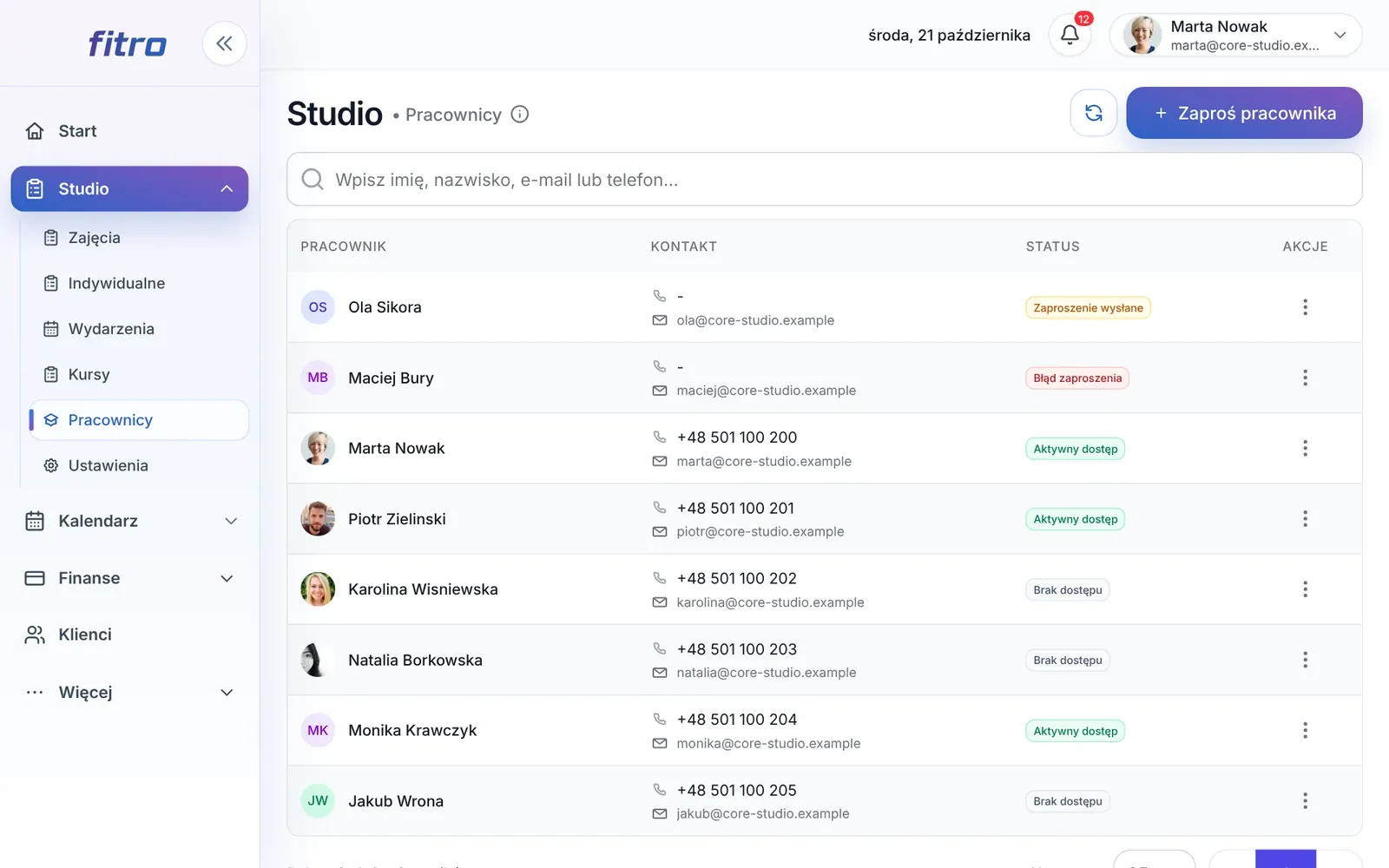The height and width of the screenshot is (868, 1389).
Task: Click the Błąd zaproszenia status badge
Action: [x=1077, y=378]
